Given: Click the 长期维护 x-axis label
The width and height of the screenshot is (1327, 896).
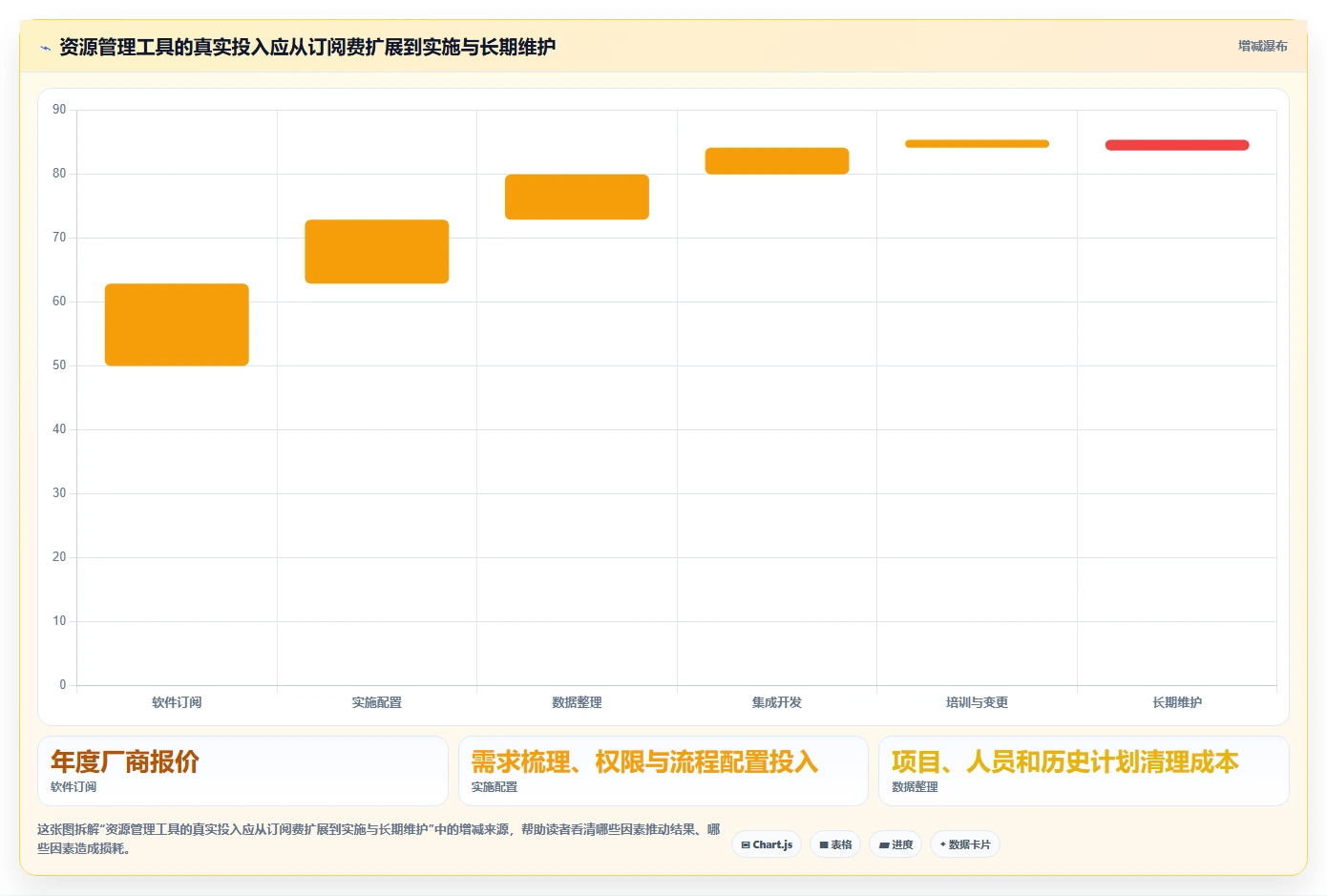Looking at the screenshot, I should [x=1177, y=702].
